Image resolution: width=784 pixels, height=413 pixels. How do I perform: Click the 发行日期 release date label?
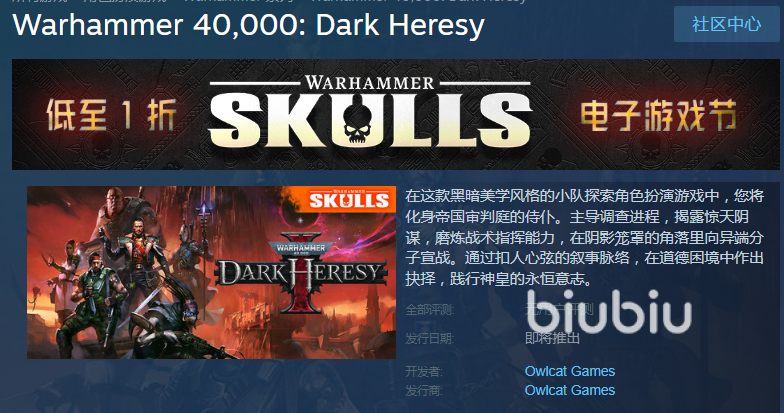[430, 338]
